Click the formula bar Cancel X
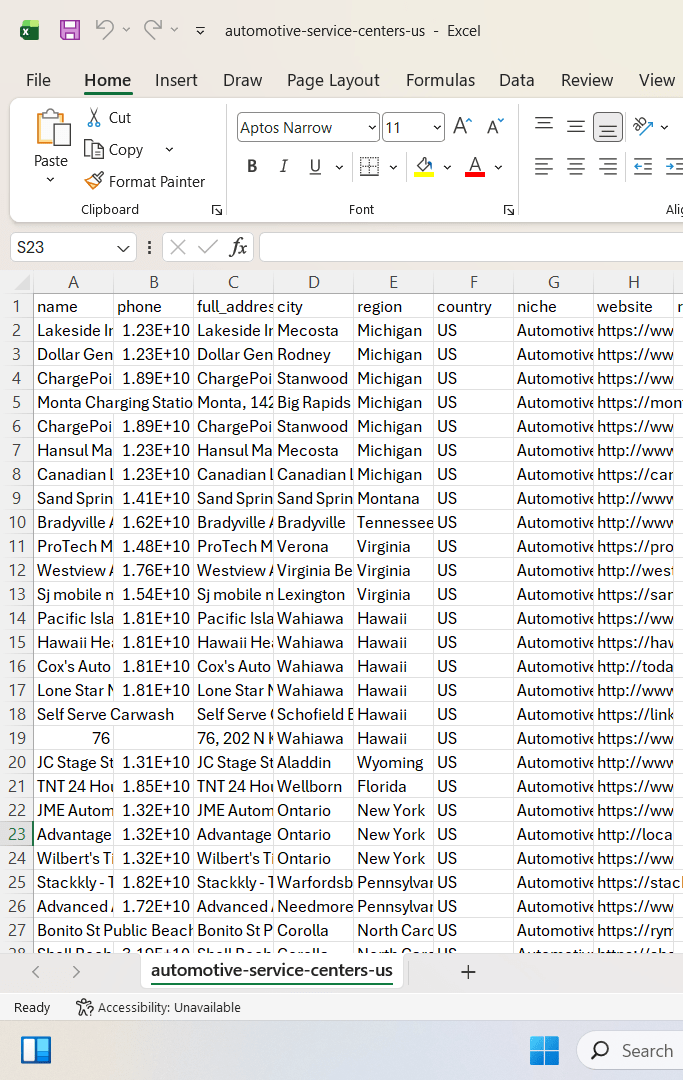683x1080 pixels. 178,247
